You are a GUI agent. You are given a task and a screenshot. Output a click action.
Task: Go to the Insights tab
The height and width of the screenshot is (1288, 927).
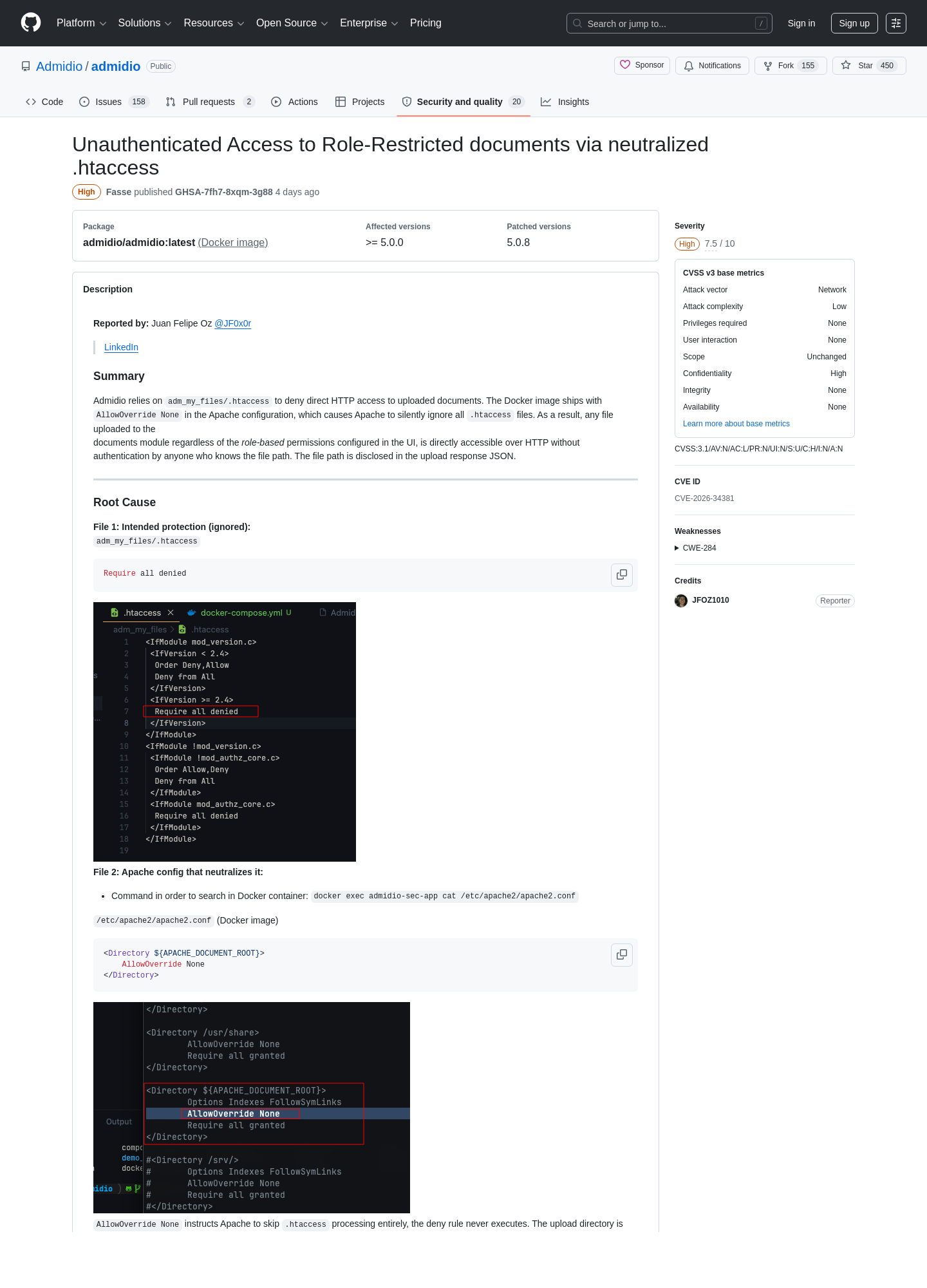coord(565,102)
